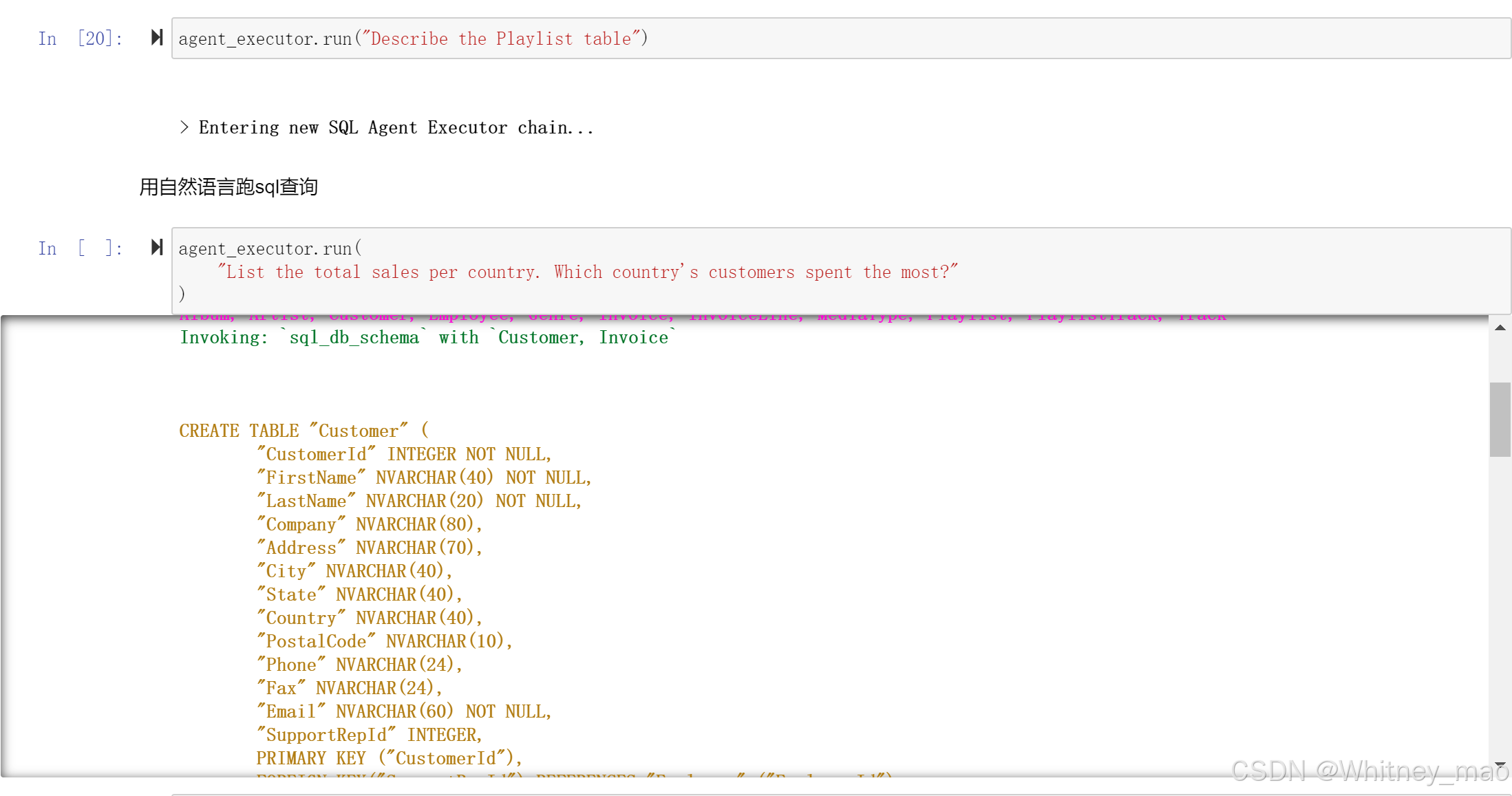Image resolution: width=1512 pixels, height=796 pixels.
Task: Run the Describe the Playlist table cell
Action: click(157, 37)
